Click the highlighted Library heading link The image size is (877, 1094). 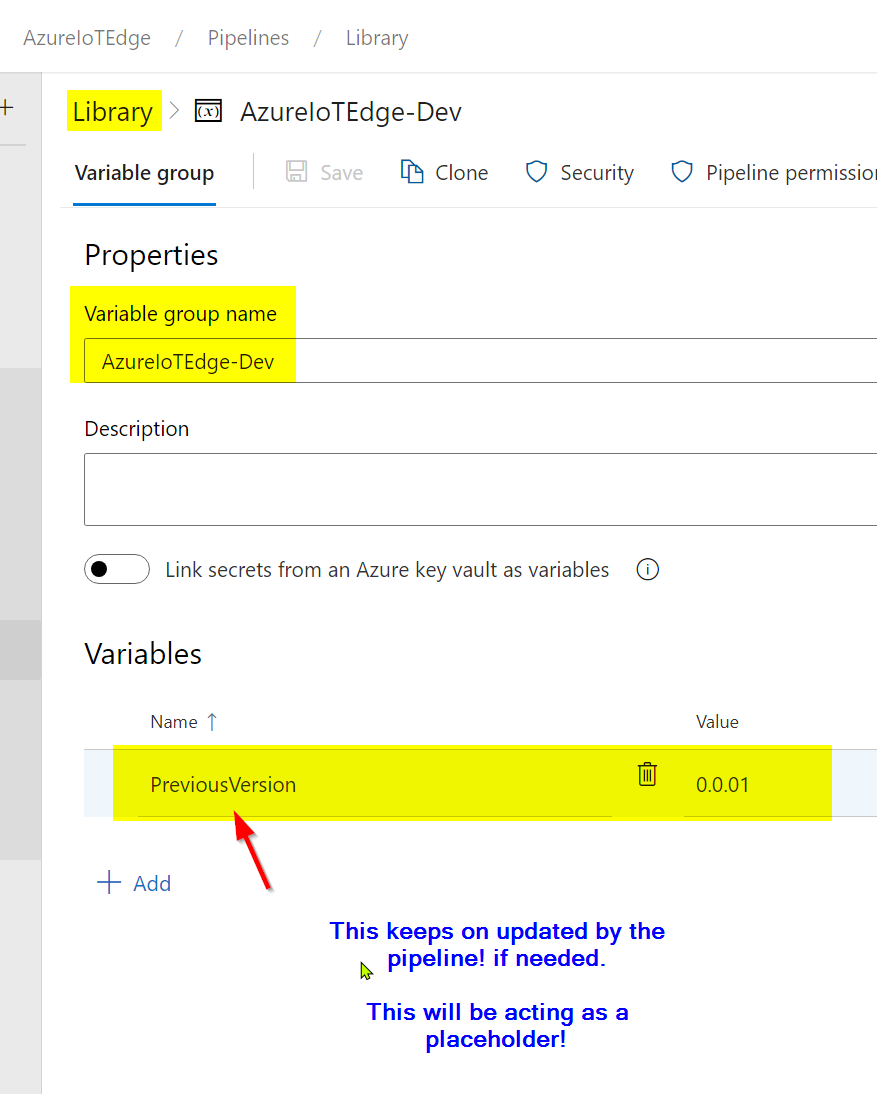coord(113,112)
